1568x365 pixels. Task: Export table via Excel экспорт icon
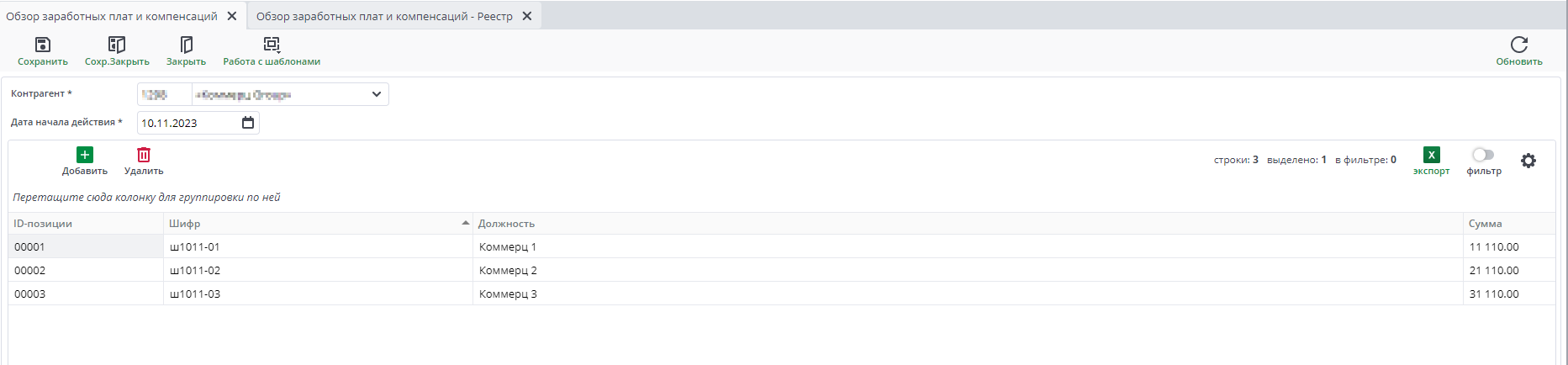pos(1431,155)
